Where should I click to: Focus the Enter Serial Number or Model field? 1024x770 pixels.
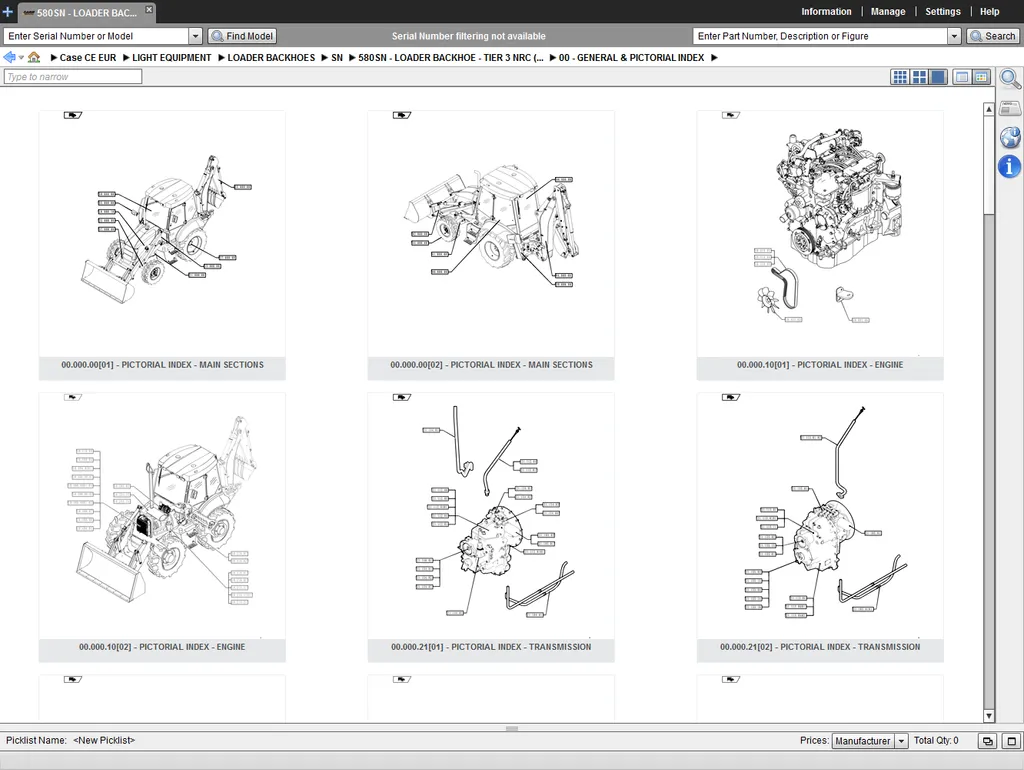[x=97, y=36]
